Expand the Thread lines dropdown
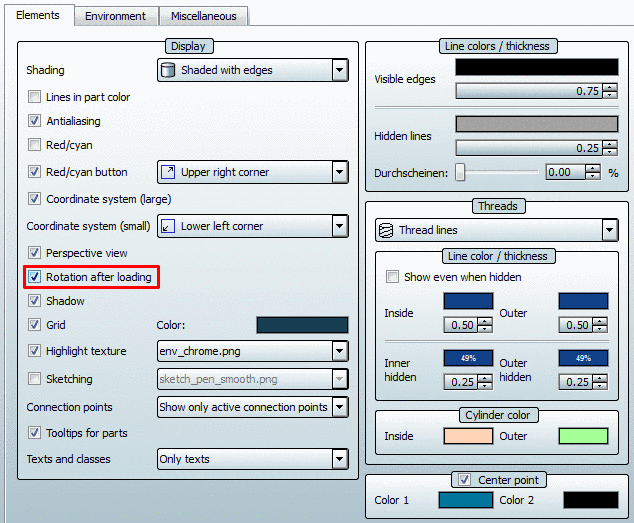 click(x=610, y=230)
